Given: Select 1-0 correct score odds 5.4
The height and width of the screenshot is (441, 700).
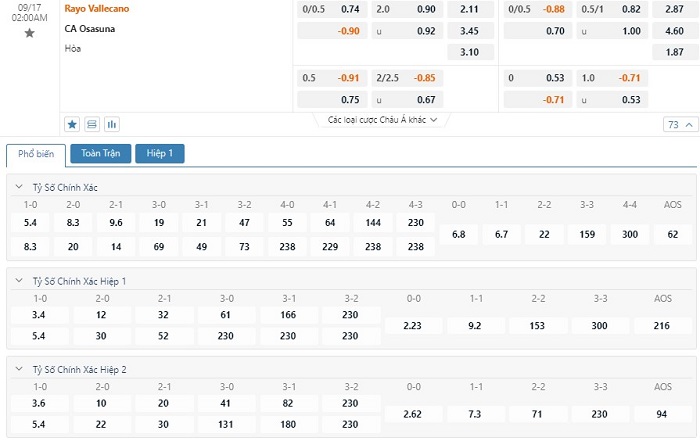Looking at the screenshot, I should click(x=30, y=223).
